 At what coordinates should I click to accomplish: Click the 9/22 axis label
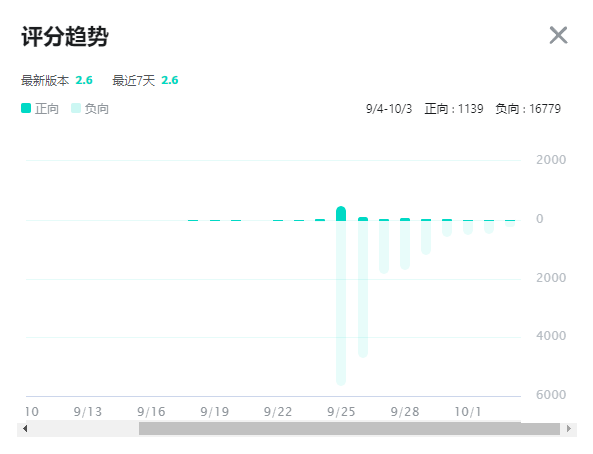tap(278, 412)
